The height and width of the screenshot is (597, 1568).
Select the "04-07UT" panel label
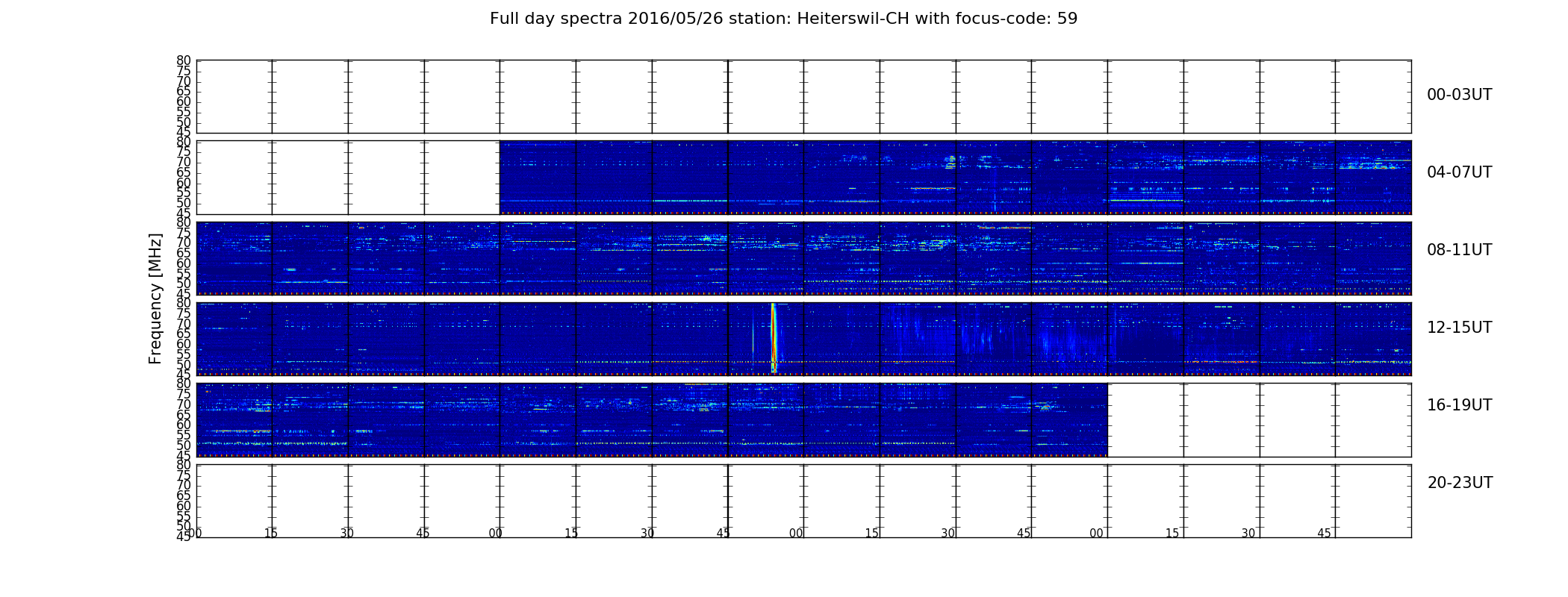pos(1459,172)
